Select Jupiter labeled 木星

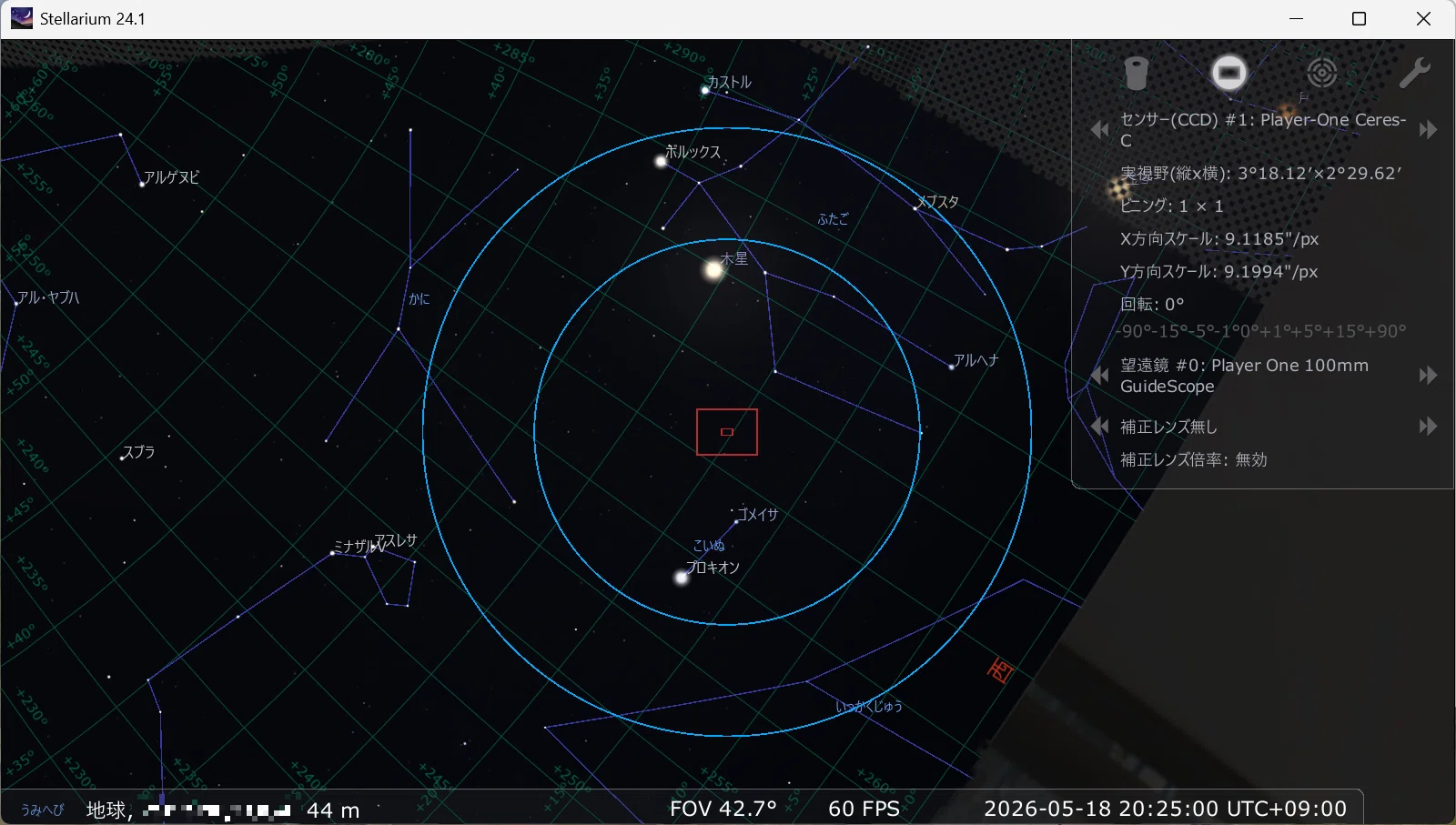click(714, 270)
